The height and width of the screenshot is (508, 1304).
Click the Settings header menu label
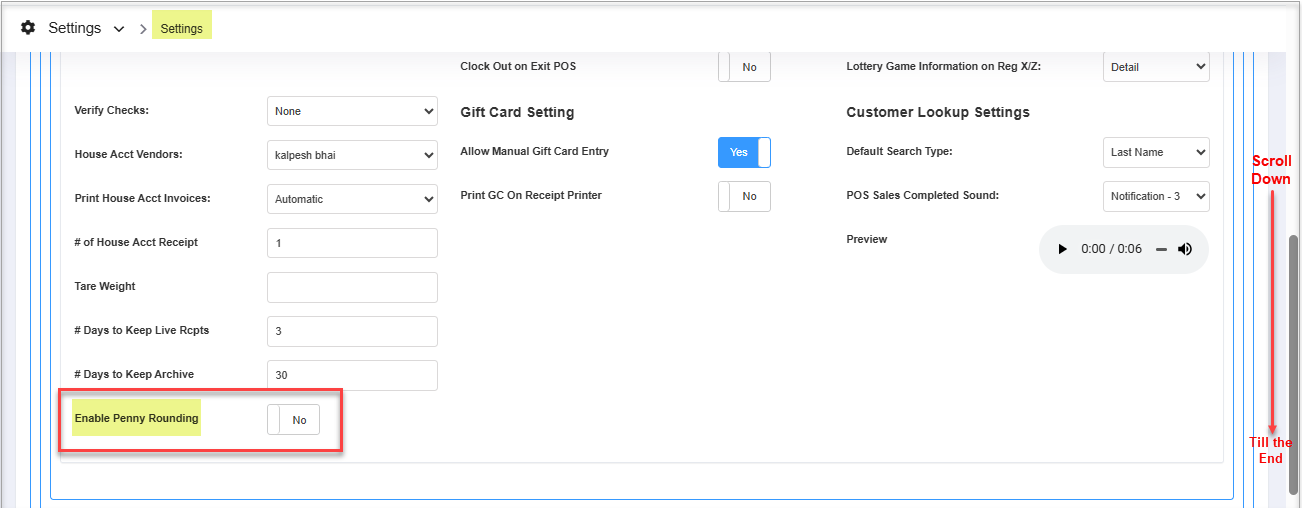pyautogui.click(x=75, y=28)
